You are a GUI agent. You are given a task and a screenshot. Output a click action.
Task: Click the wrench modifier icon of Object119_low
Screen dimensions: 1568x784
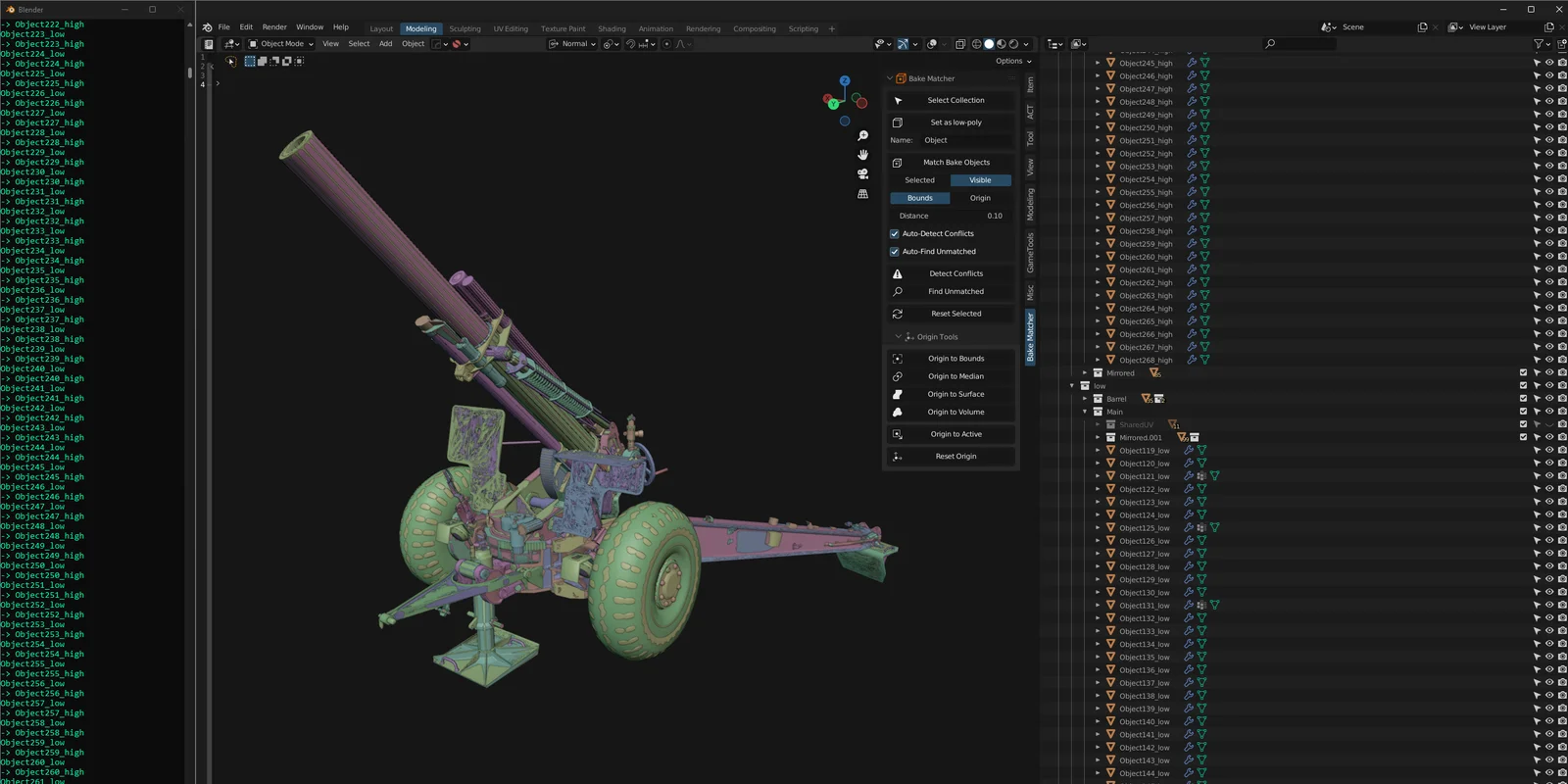click(x=1189, y=451)
